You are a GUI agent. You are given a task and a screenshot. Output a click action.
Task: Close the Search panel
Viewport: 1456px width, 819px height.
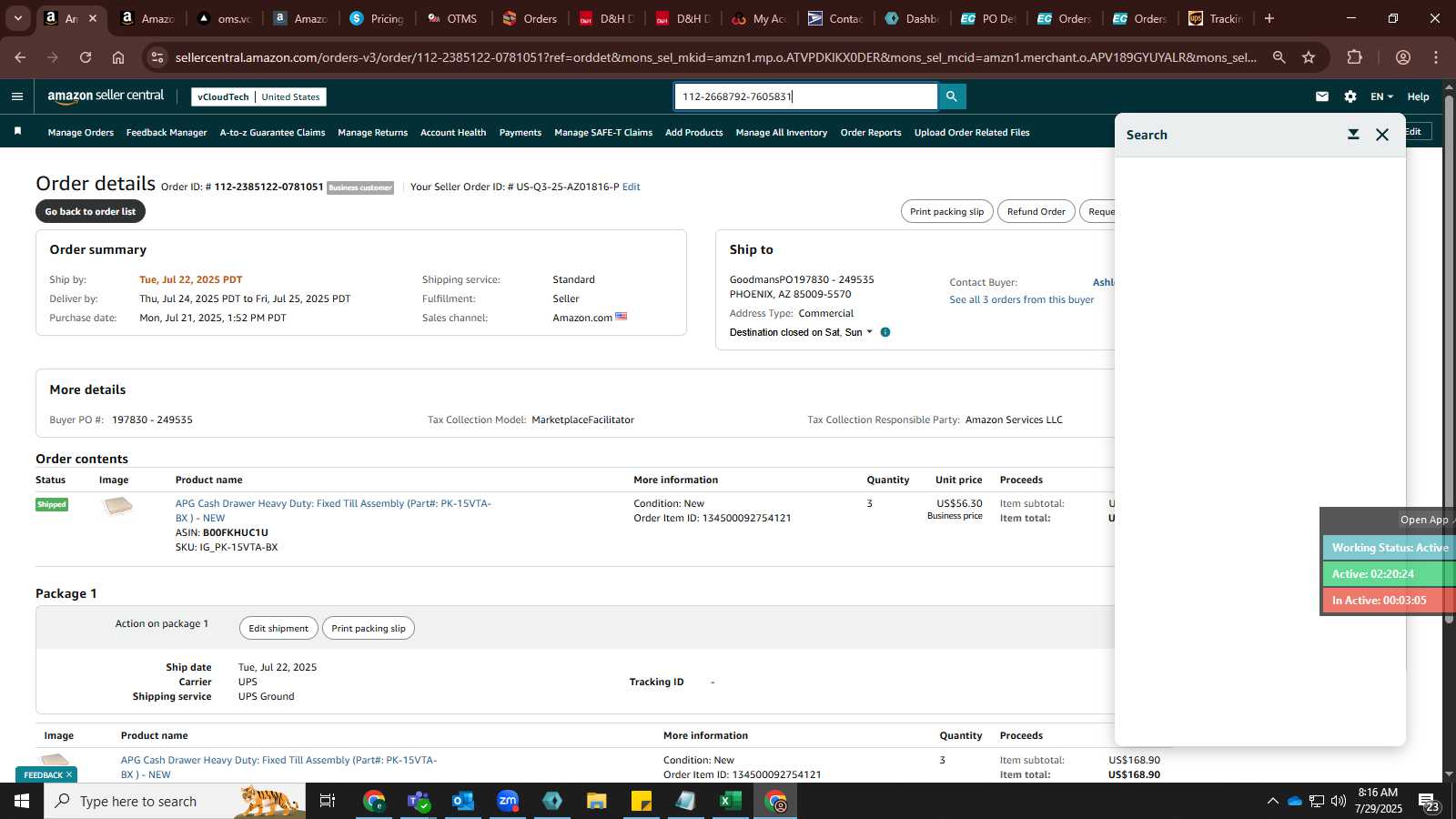coord(1382,135)
